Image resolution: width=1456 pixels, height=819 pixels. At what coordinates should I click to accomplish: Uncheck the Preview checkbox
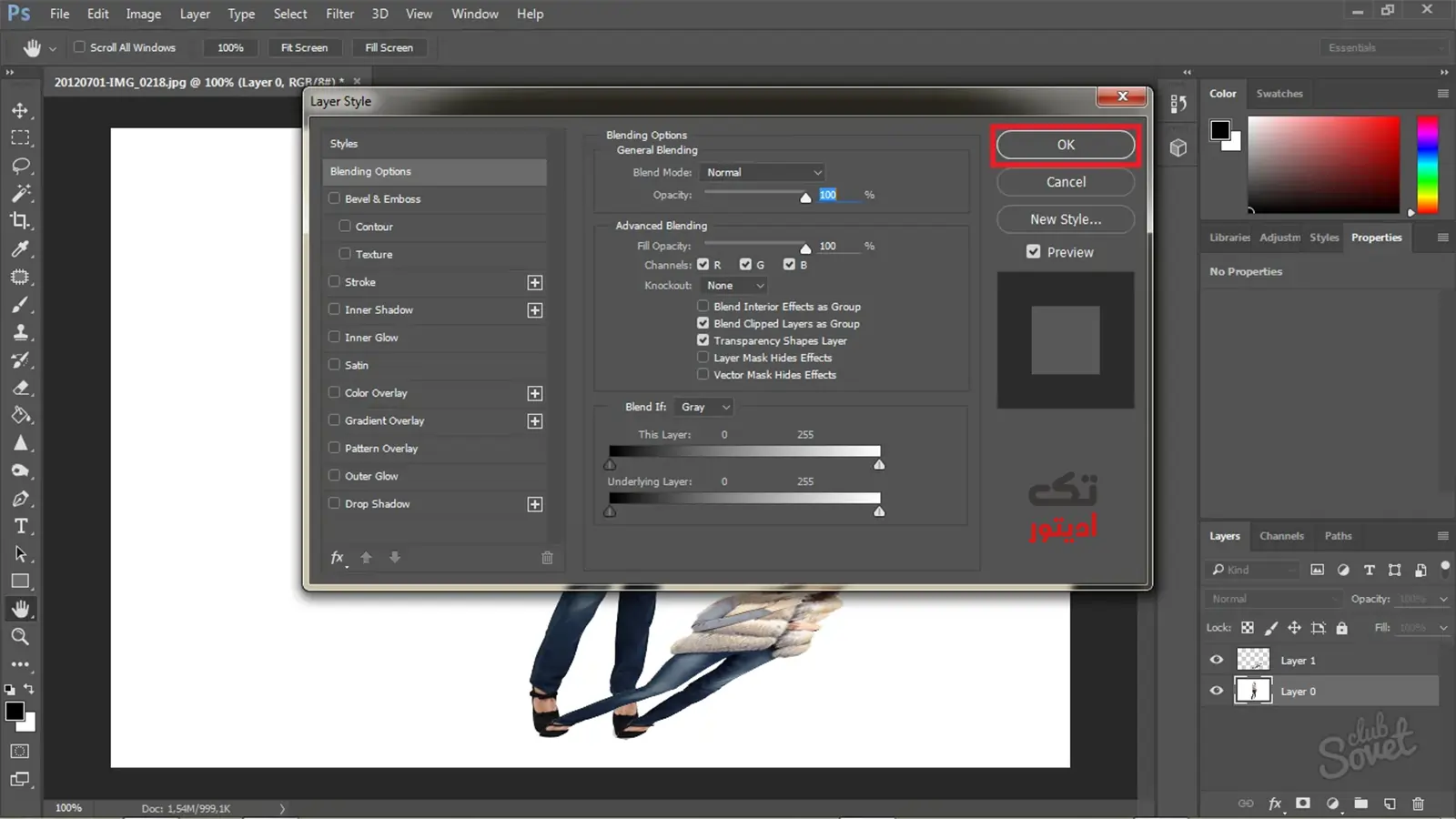(1033, 252)
